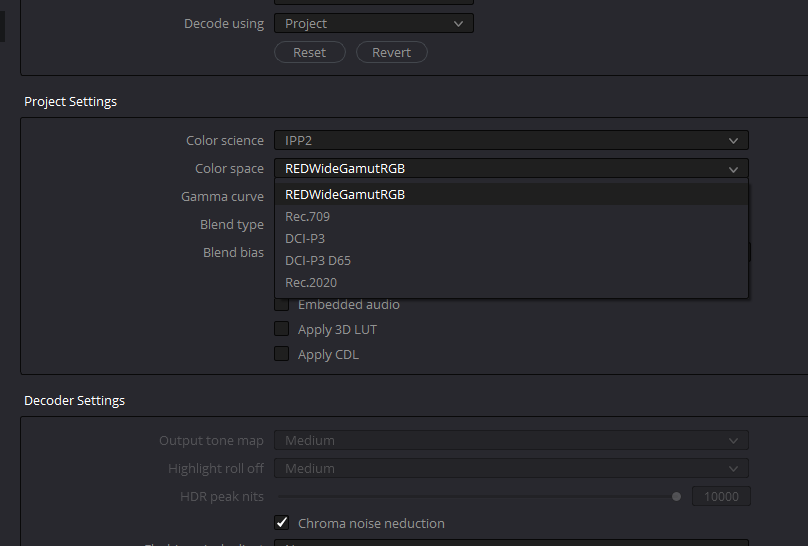Click the HDR peak nits slider handle

click(677, 496)
